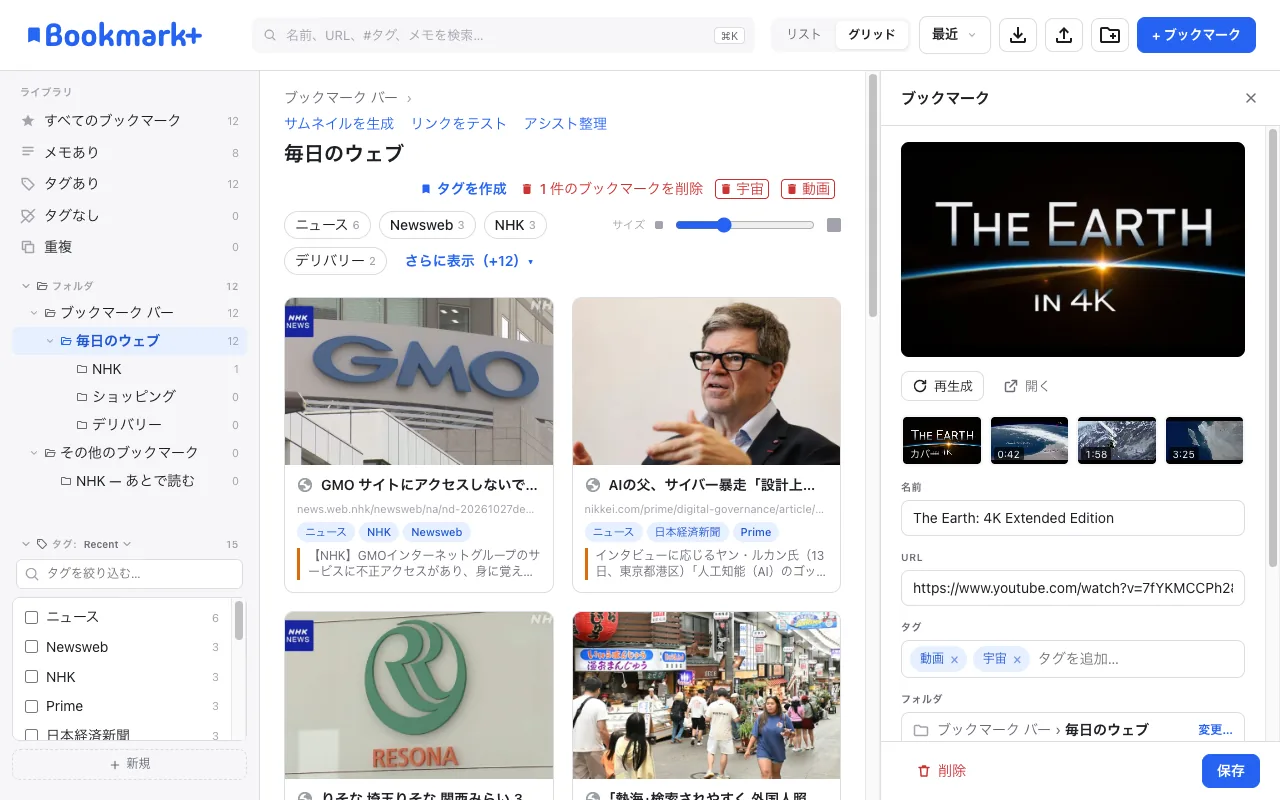
Task: Check the NHK tag checkbox
Action: point(31,677)
